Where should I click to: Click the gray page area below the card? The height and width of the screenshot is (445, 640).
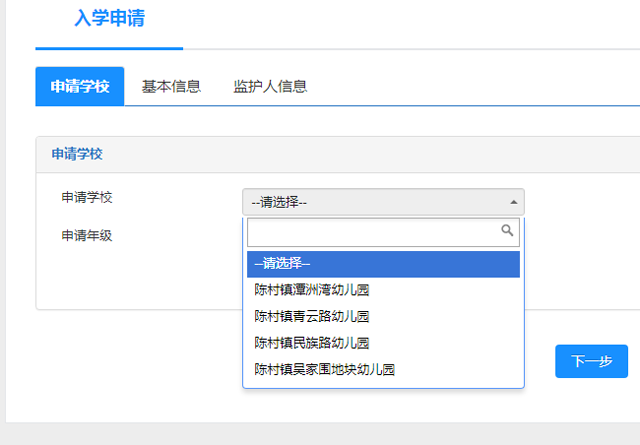point(322,434)
